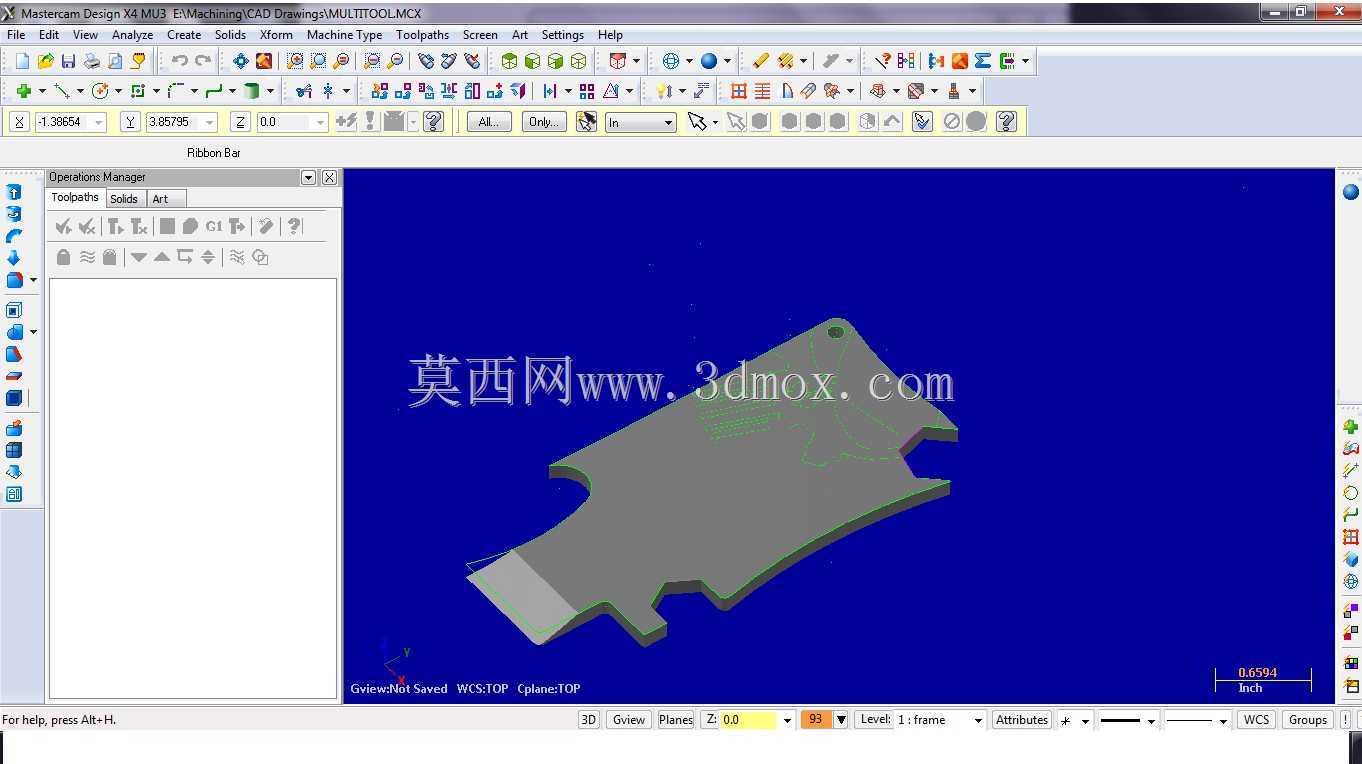Viewport: 1362px width, 764px height.
Task: Open the line width dropdown
Action: pos(1151,720)
